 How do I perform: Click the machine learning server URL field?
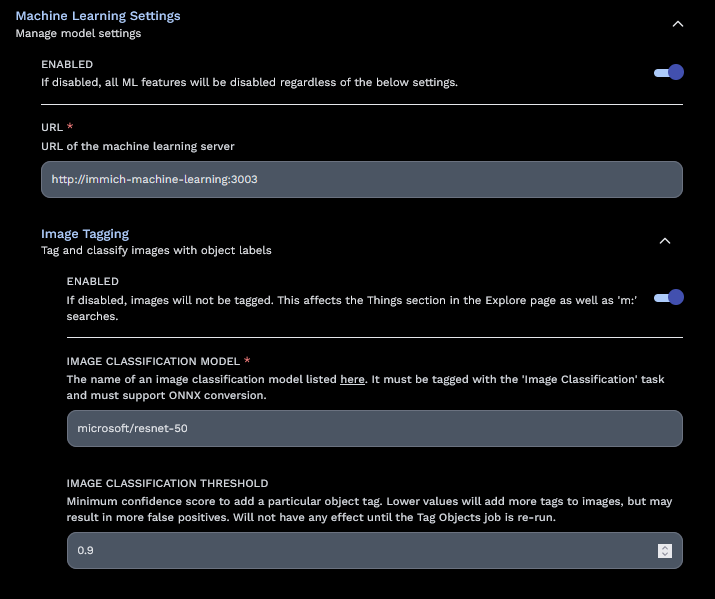361,179
